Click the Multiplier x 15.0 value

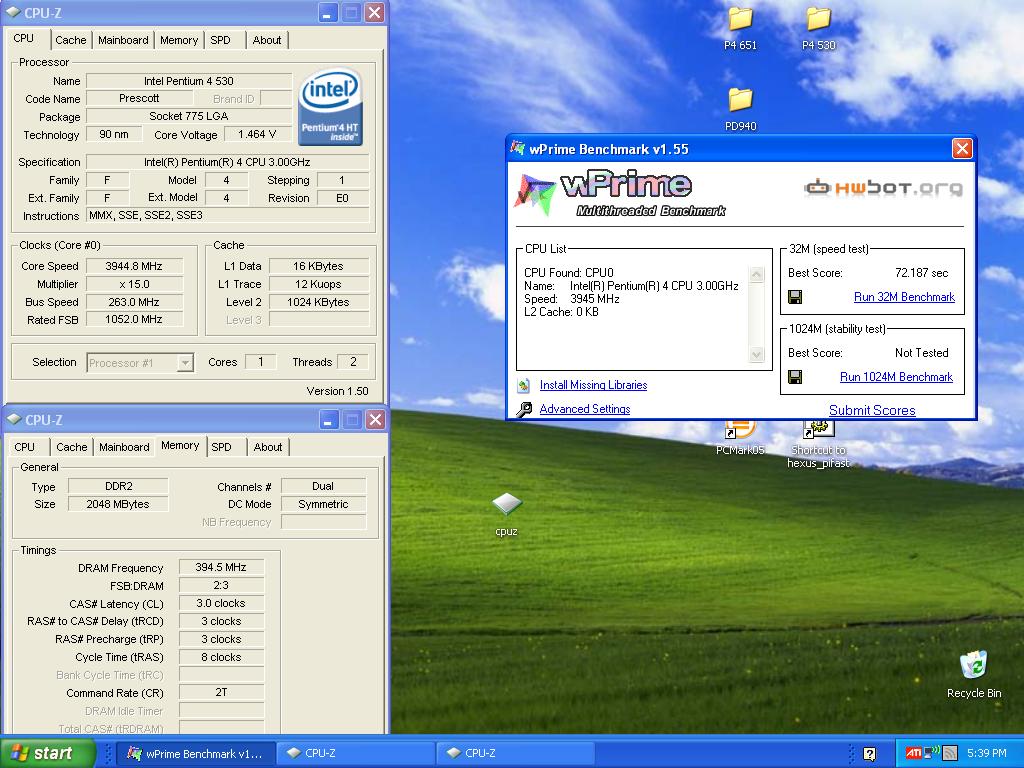point(134,284)
